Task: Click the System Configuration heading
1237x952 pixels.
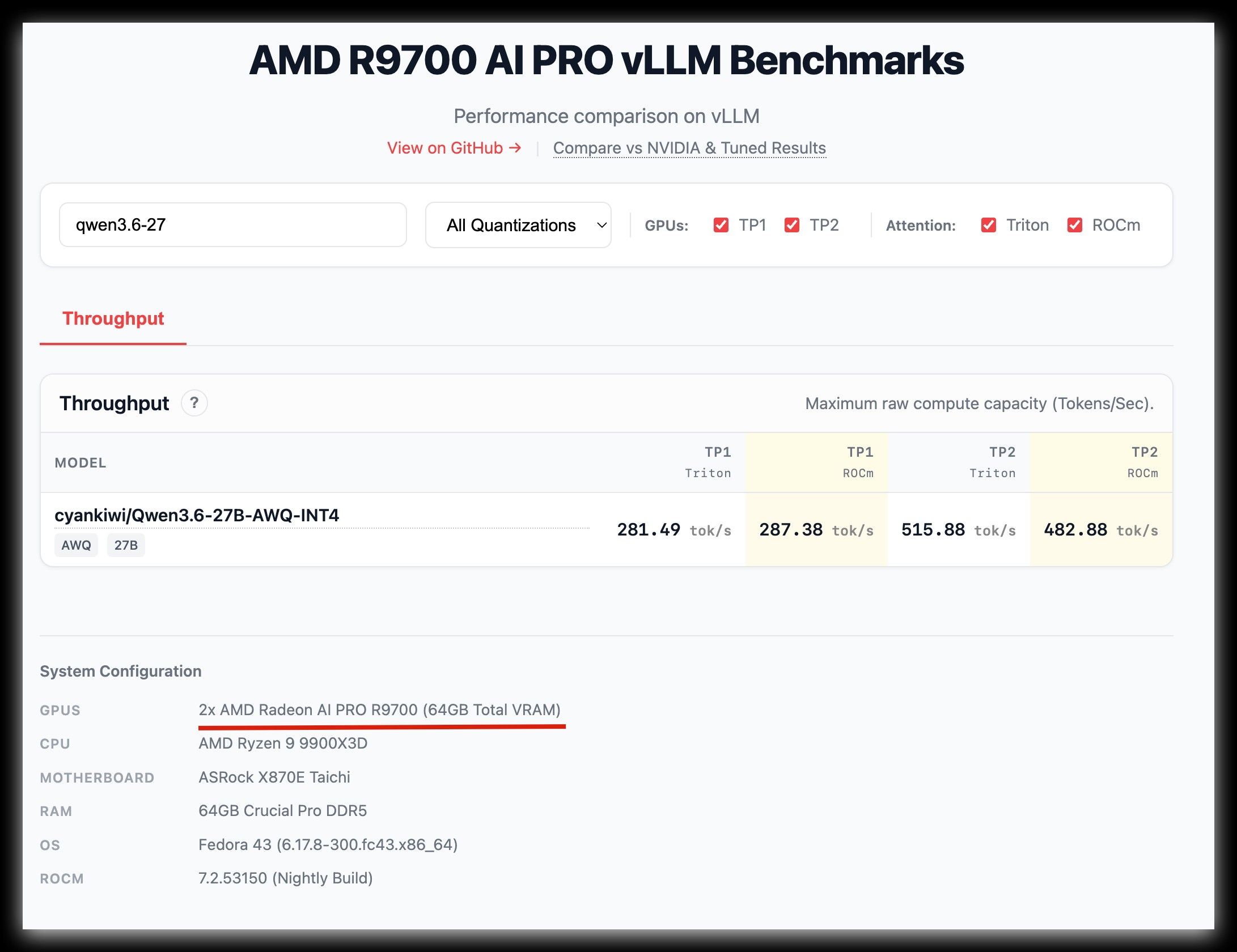Action: (121, 671)
